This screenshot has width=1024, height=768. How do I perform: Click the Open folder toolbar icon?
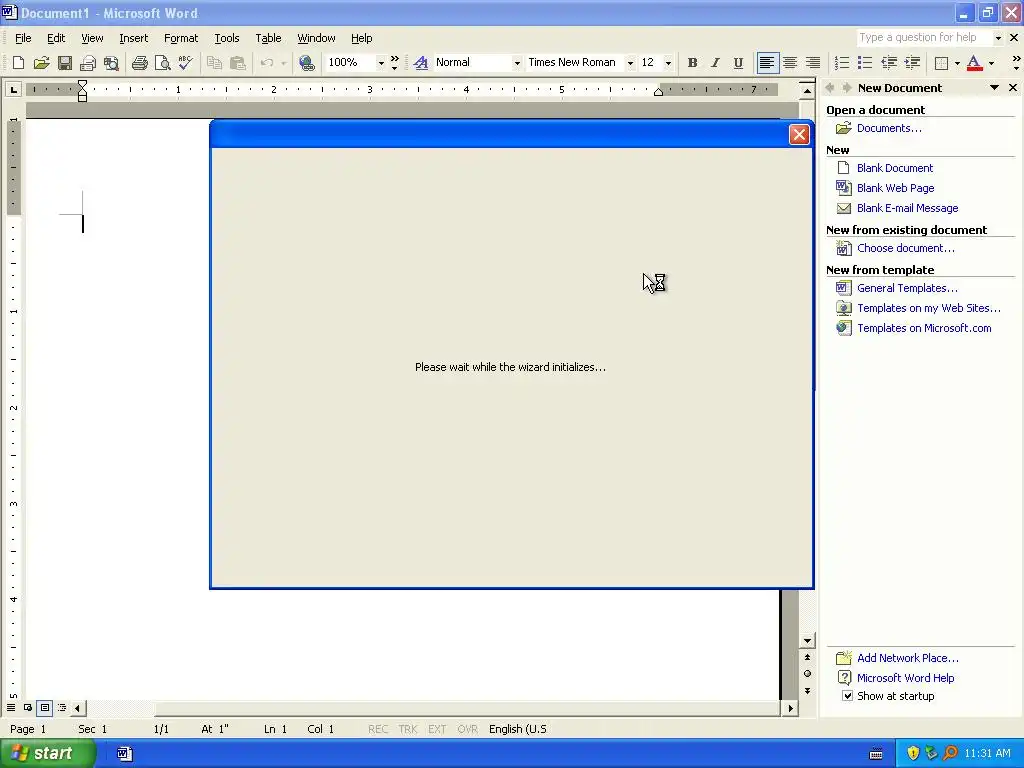41,63
